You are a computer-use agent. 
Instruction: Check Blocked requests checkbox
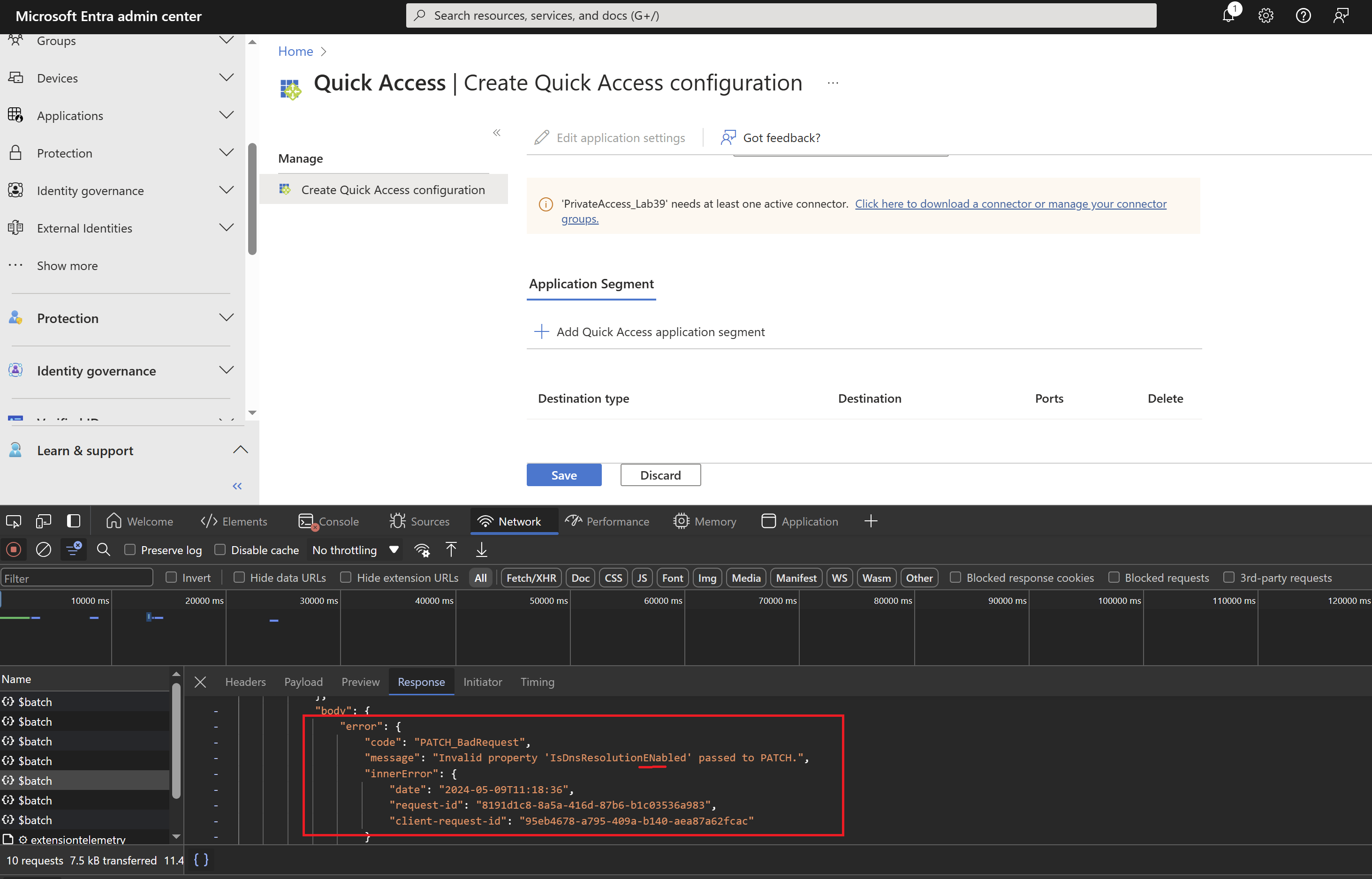click(1114, 578)
